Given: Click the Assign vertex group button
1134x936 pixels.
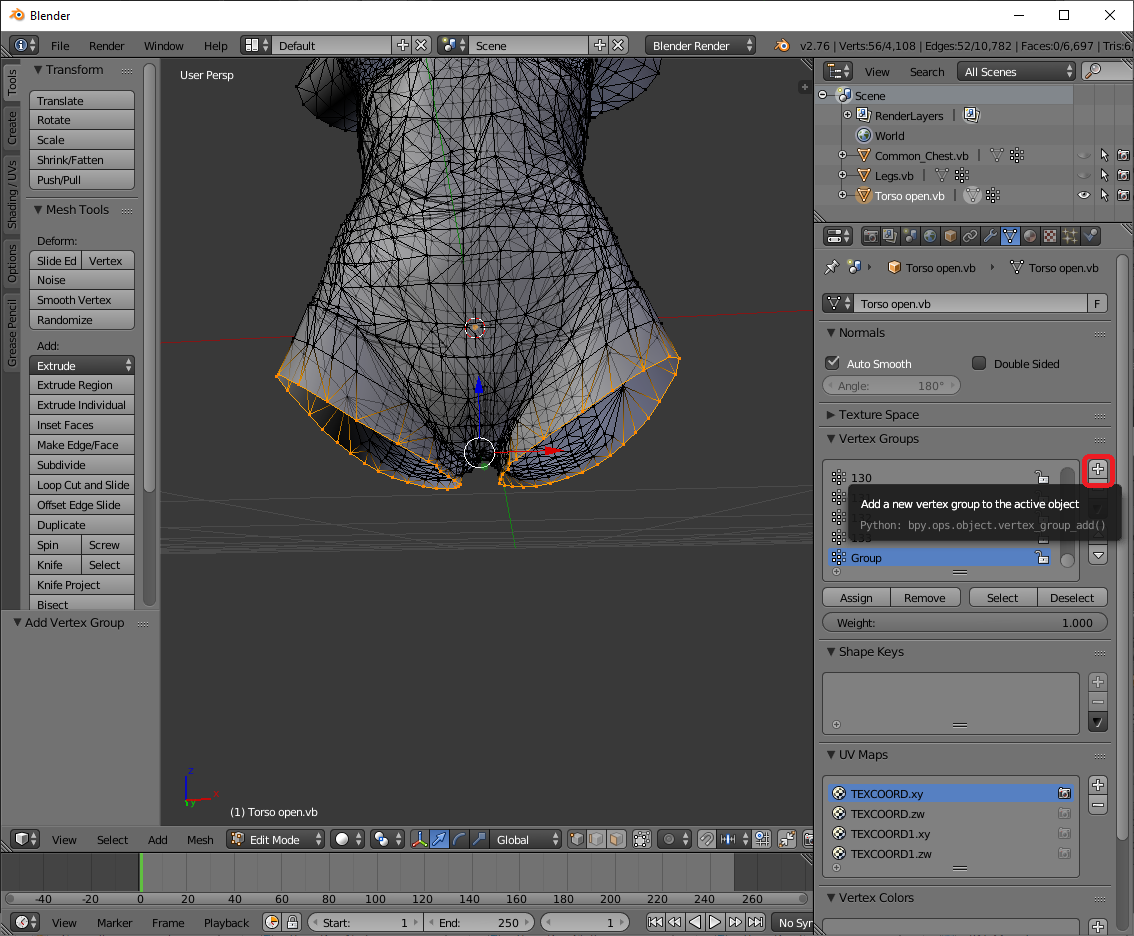Looking at the screenshot, I should coord(856,597).
